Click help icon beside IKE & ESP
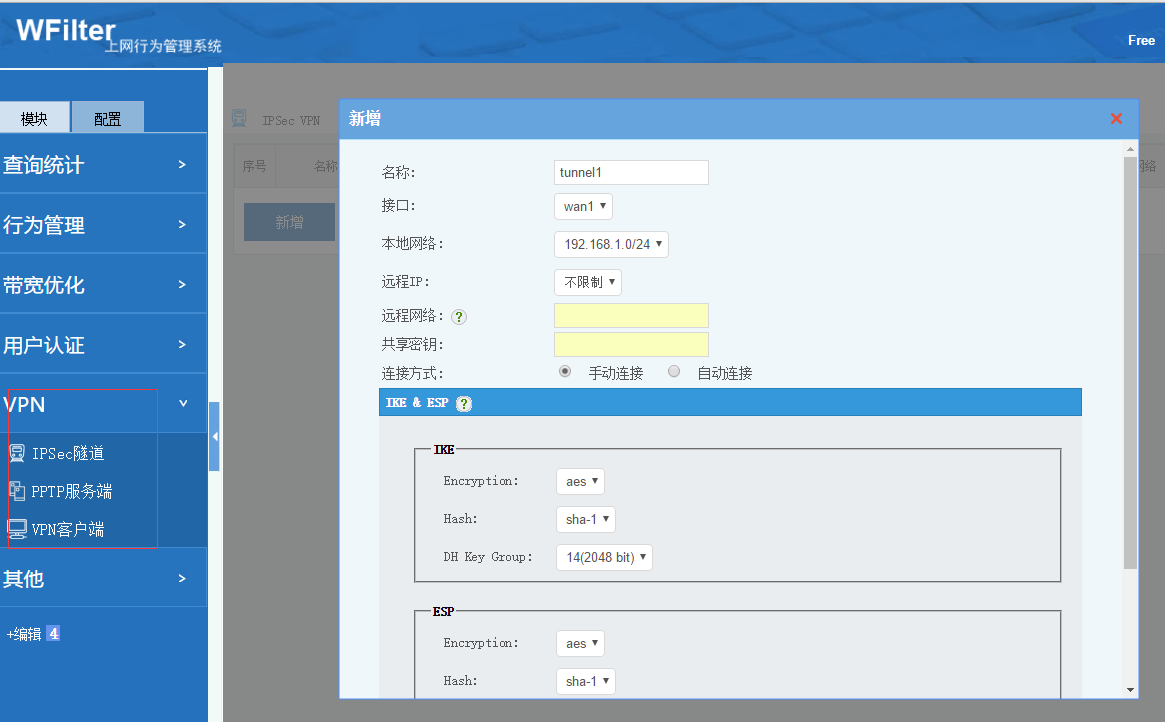Viewport: 1165px width, 722px height. [x=464, y=403]
